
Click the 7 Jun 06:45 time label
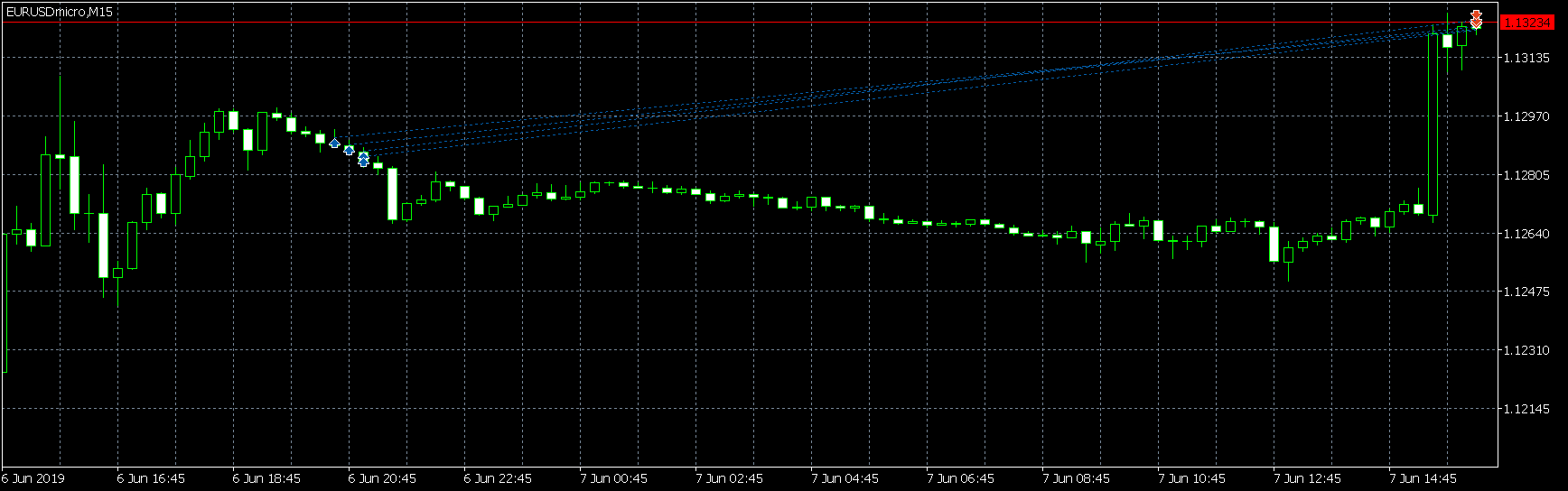(x=960, y=478)
